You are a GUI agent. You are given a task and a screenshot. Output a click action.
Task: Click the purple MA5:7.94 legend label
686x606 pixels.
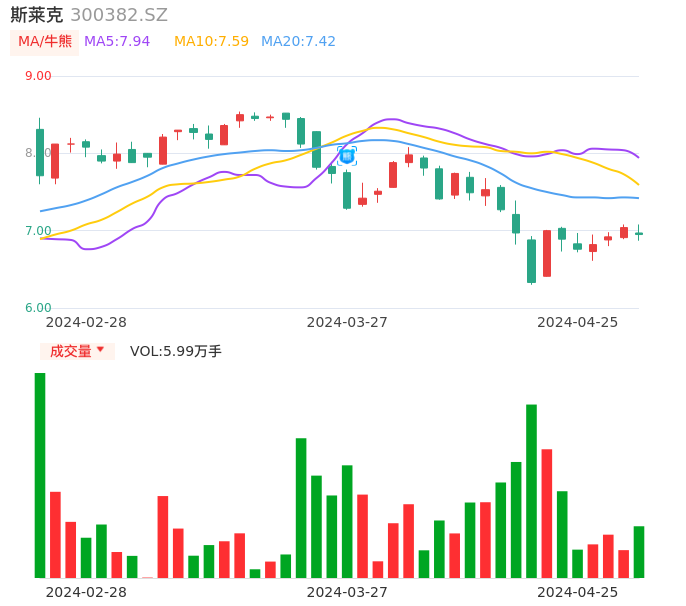click(117, 42)
